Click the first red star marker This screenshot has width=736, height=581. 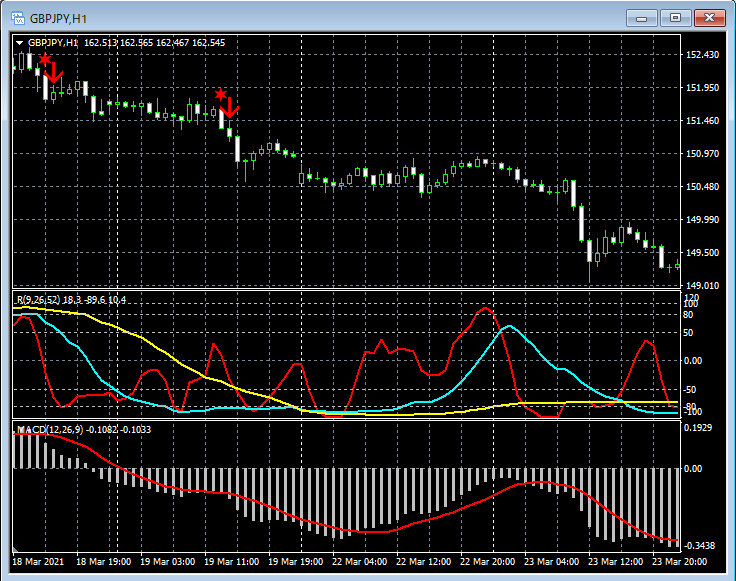45,60
